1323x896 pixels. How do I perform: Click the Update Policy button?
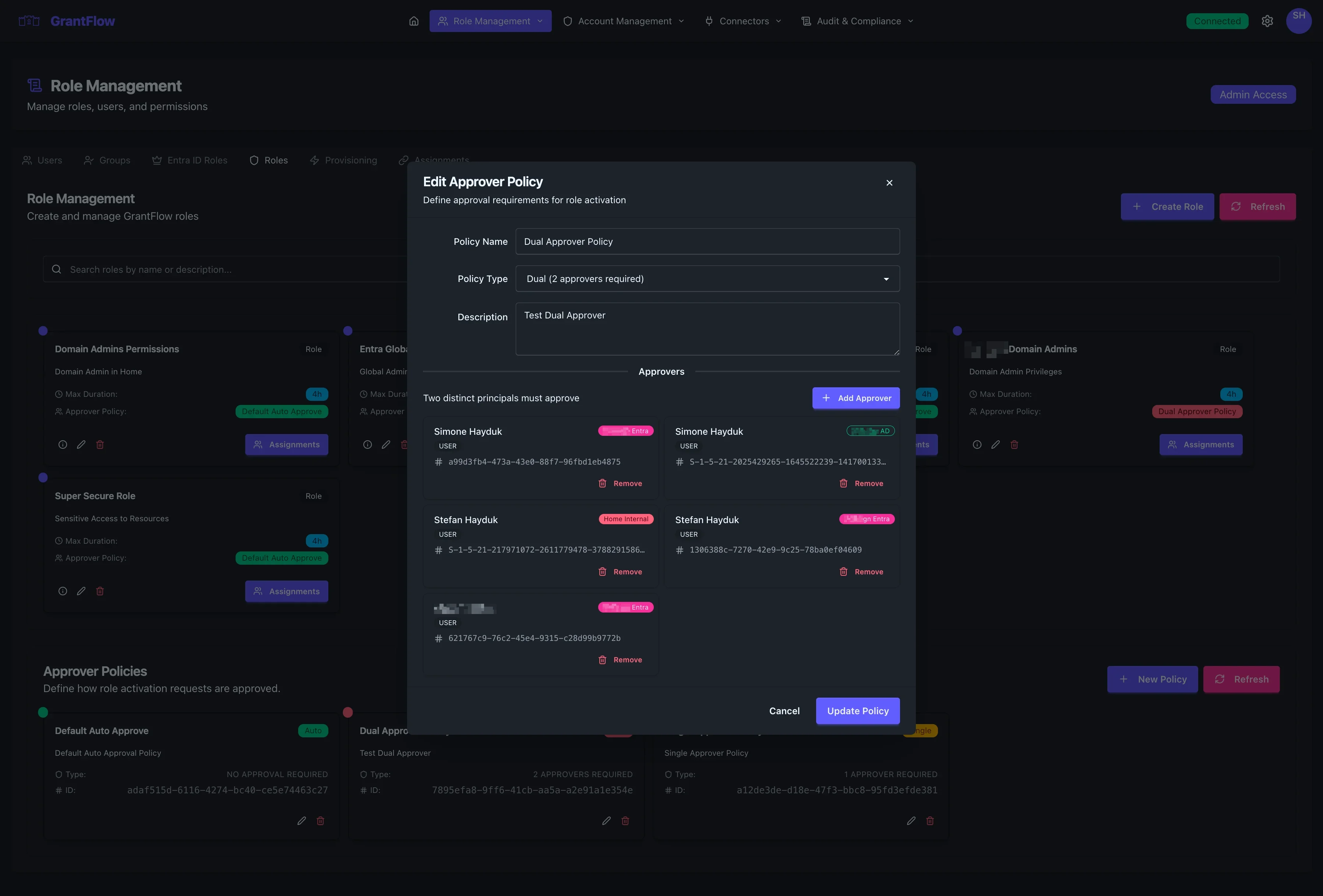coord(857,710)
